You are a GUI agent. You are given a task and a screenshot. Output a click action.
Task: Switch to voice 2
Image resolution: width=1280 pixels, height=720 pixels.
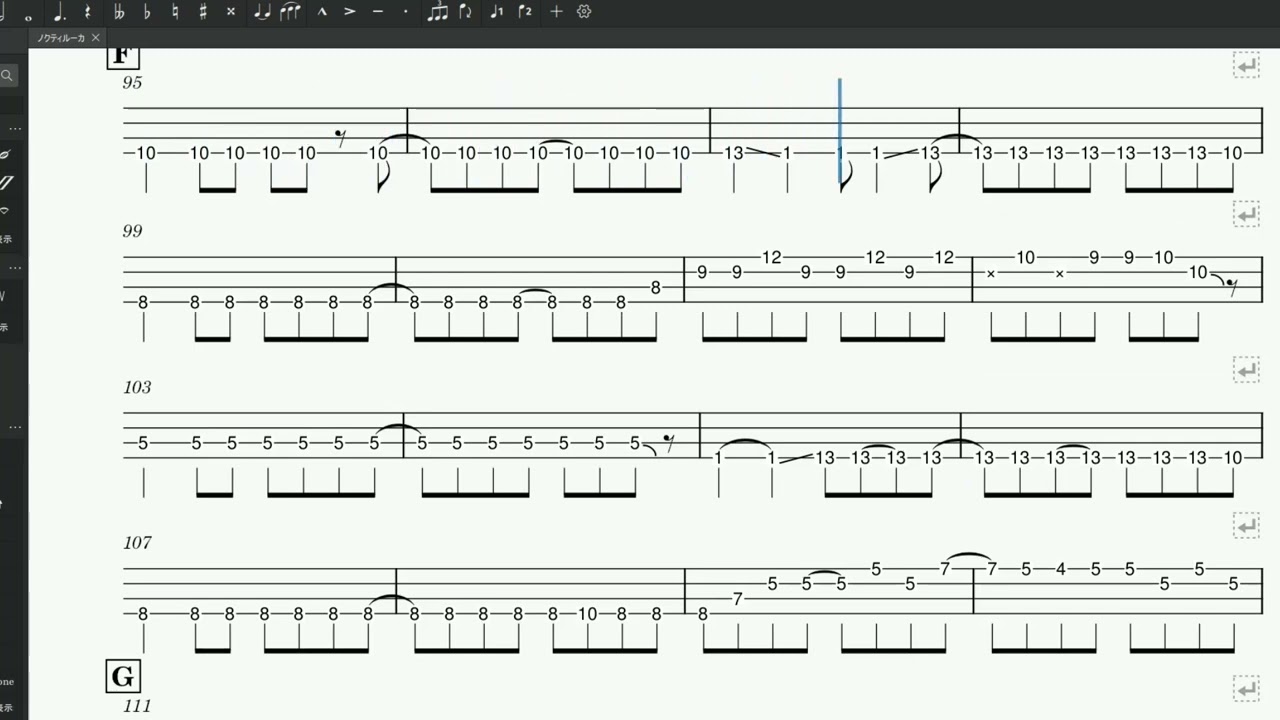tap(525, 12)
